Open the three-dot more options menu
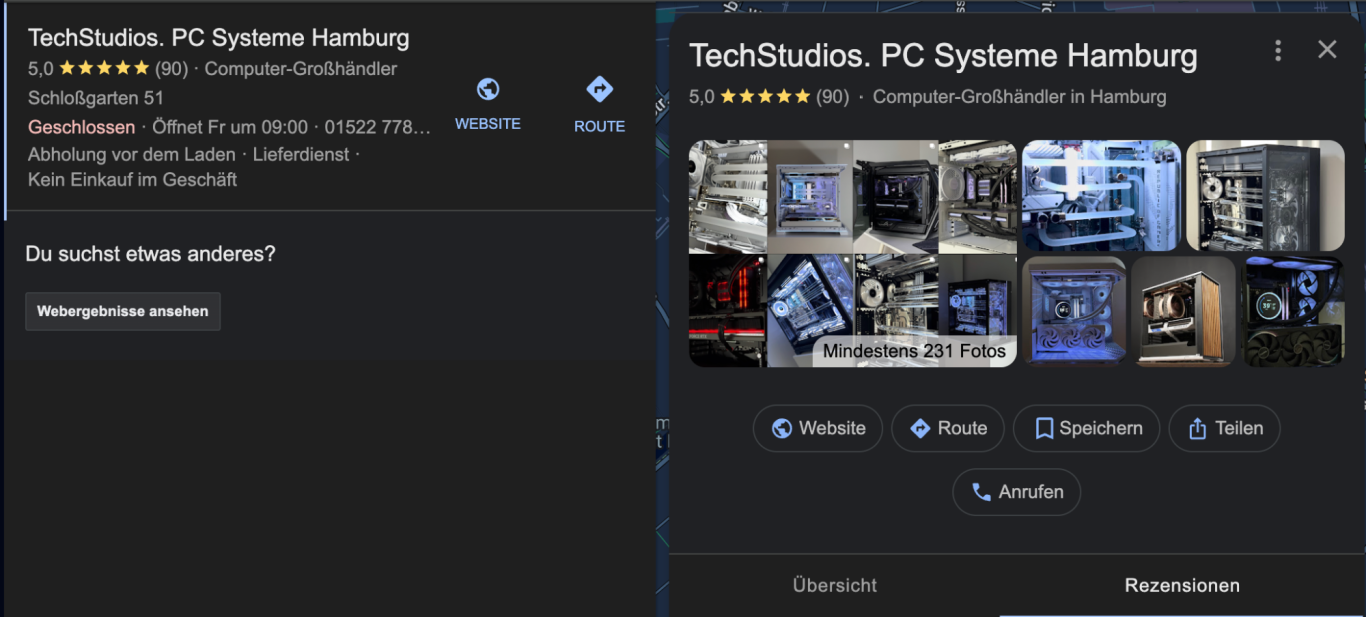This screenshot has width=1366, height=617. [1277, 51]
